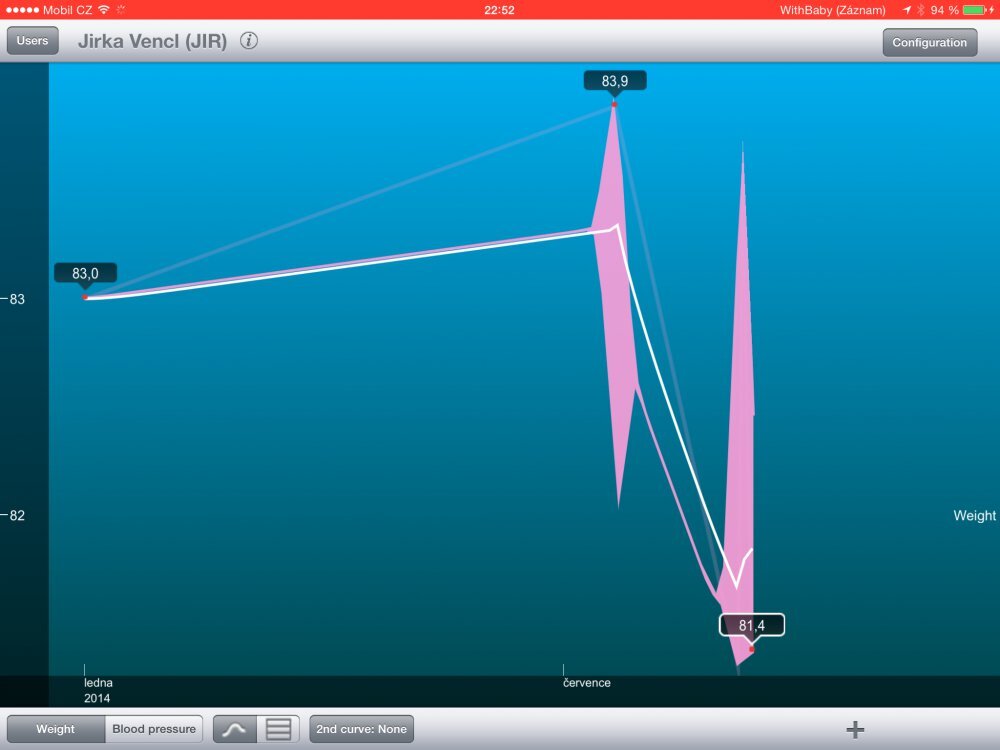Tap the 83,9 peak data label
1000x750 pixels.
615,81
